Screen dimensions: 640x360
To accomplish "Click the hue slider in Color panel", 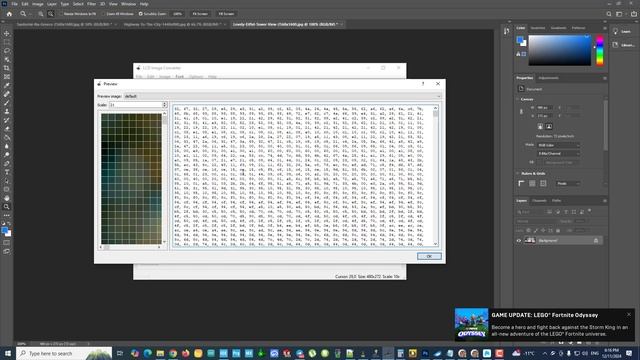I will (600, 50).
